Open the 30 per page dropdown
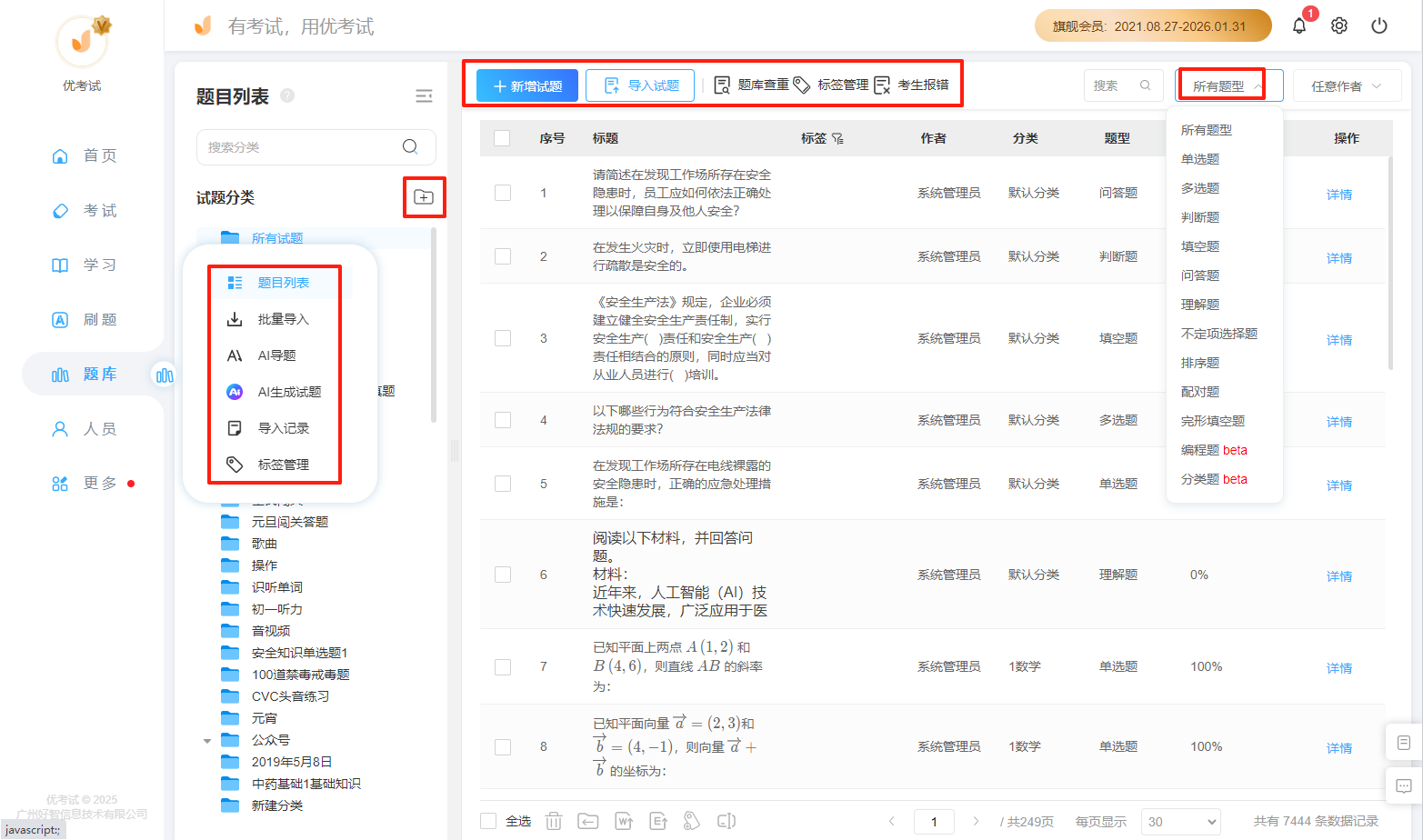Screen dimensions: 1423x840 coord(1180,821)
